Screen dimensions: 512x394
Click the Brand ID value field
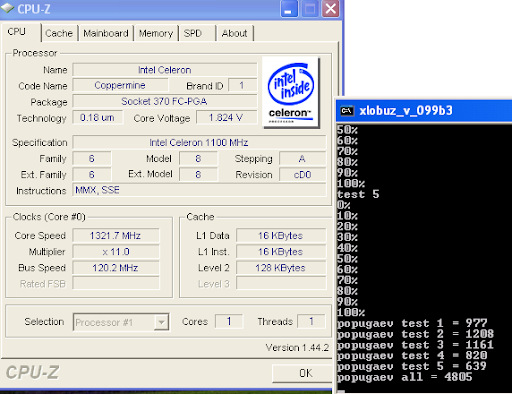[242, 85]
